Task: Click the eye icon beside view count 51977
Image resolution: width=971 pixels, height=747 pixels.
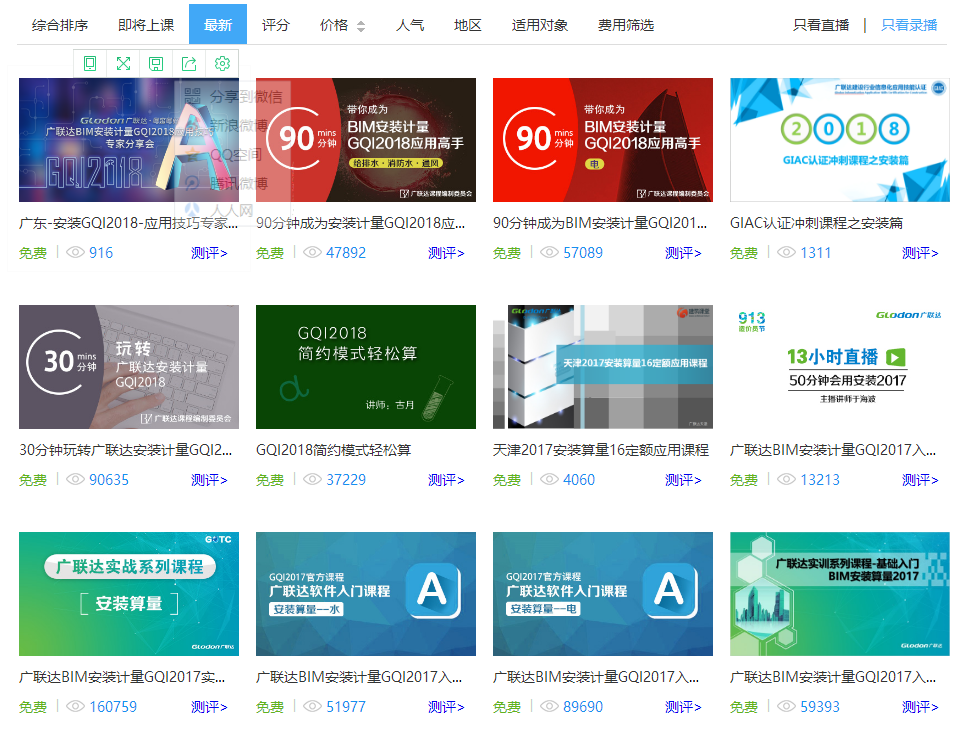Action: point(312,706)
